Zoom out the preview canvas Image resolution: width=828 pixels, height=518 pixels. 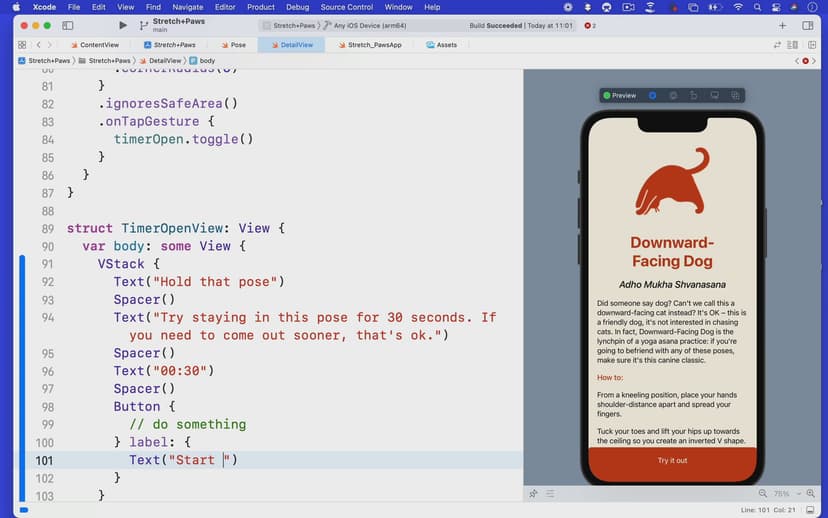(763, 494)
